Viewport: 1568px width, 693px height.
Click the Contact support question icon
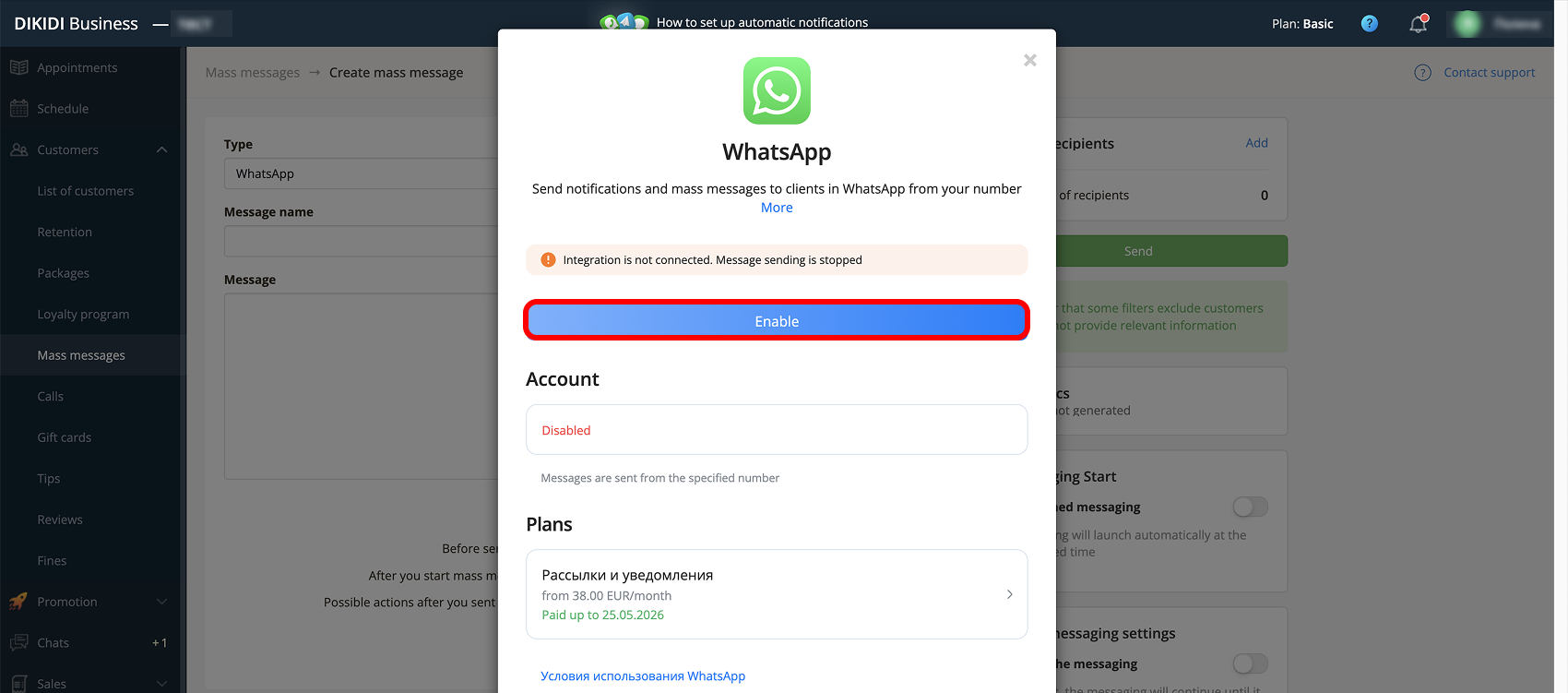(x=1423, y=72)
